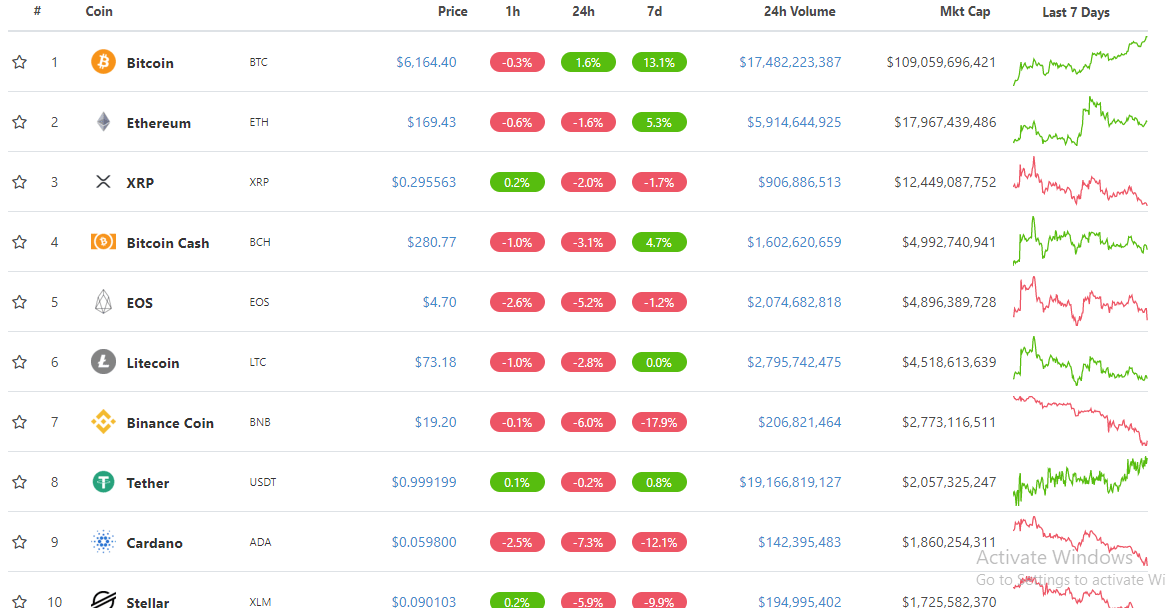Click EOS 1h badge -2.6%
Viewport: 1166px width, 608px height.
point(517,303)
